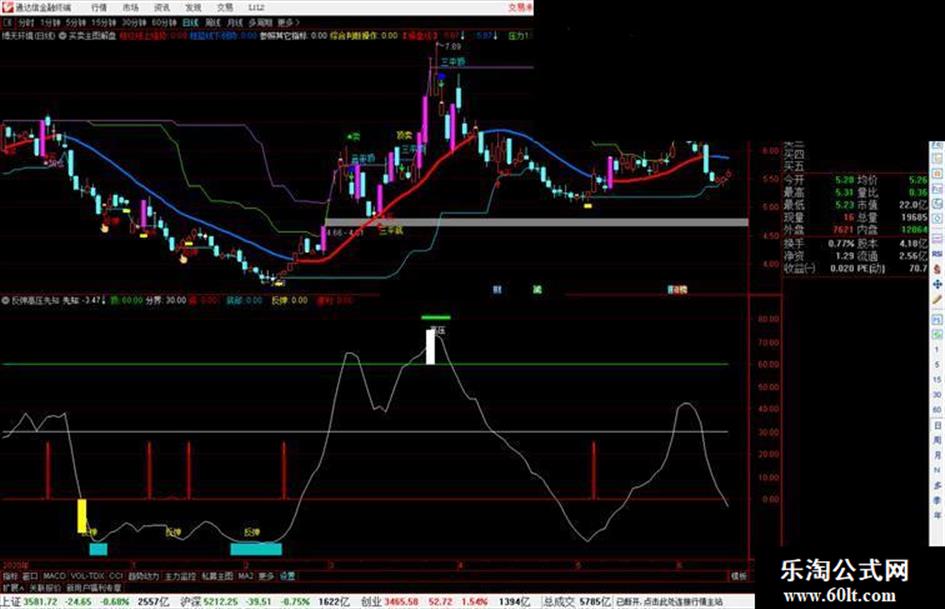The height and width of the screenshot is (609, 945).
Task: Open the 关联报价 tab
Action: coord(45,587)
